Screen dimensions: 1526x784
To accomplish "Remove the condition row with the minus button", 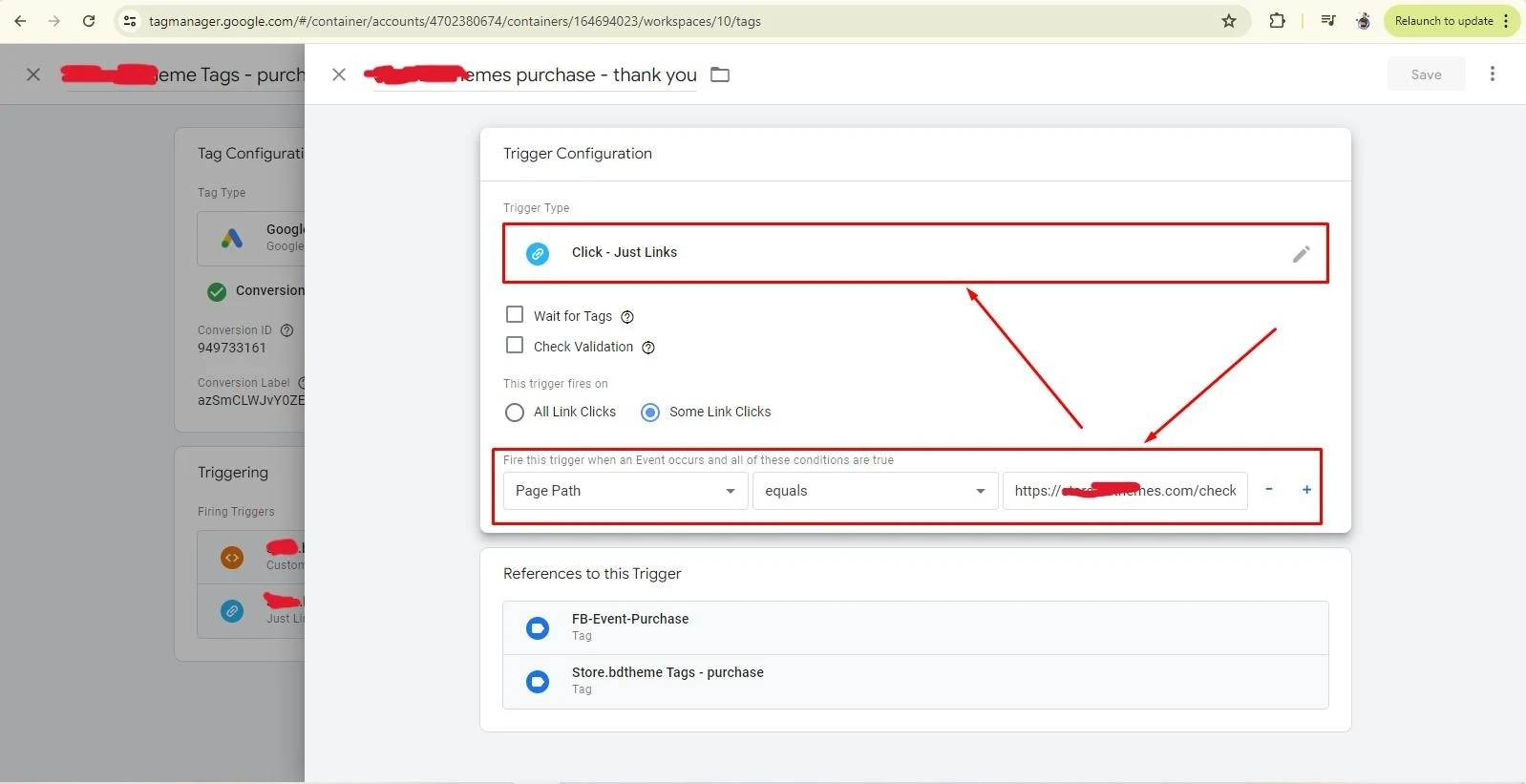I will click(x=1269, y=489).
